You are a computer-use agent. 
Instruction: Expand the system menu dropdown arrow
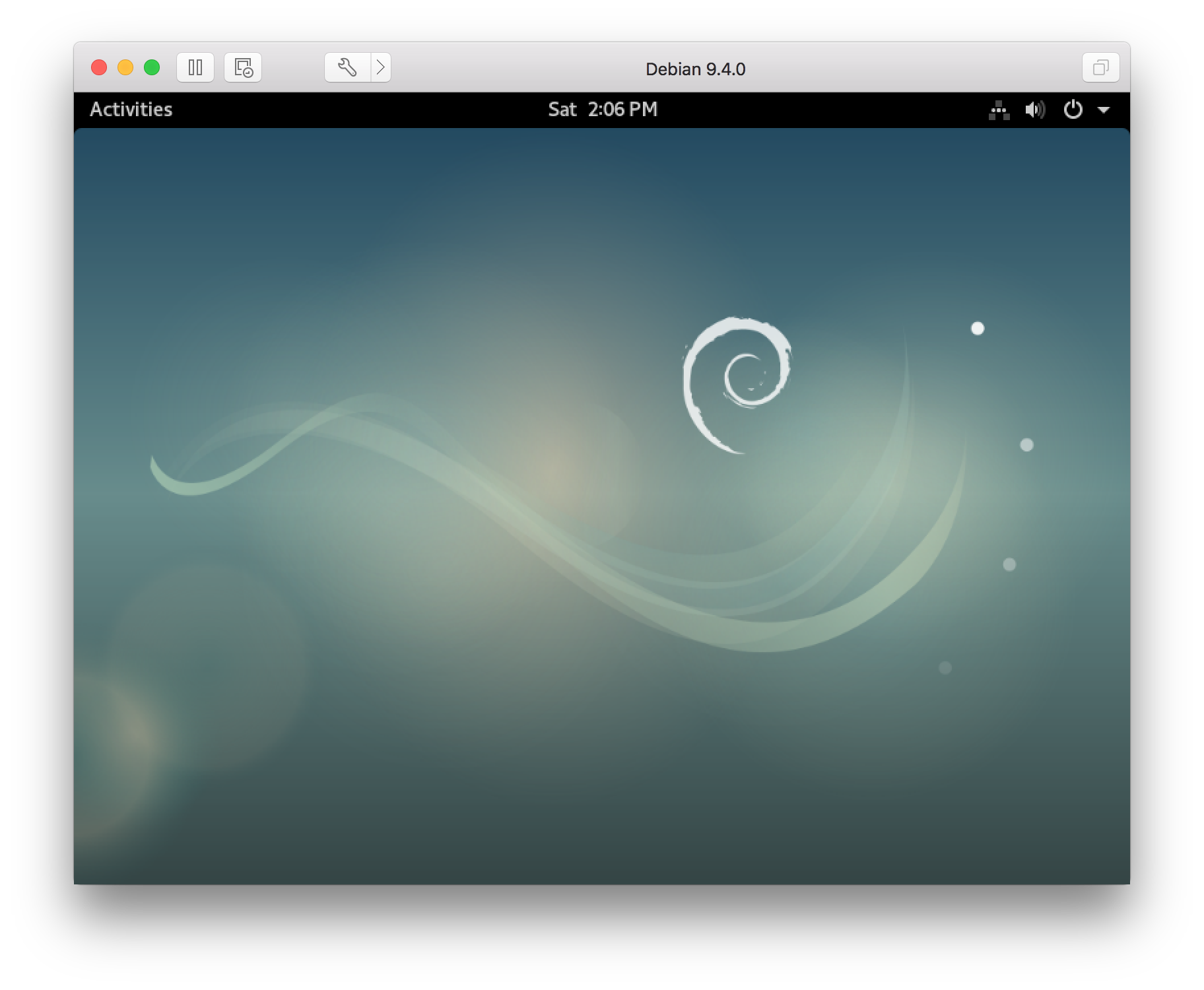[x=1103, y=110]
